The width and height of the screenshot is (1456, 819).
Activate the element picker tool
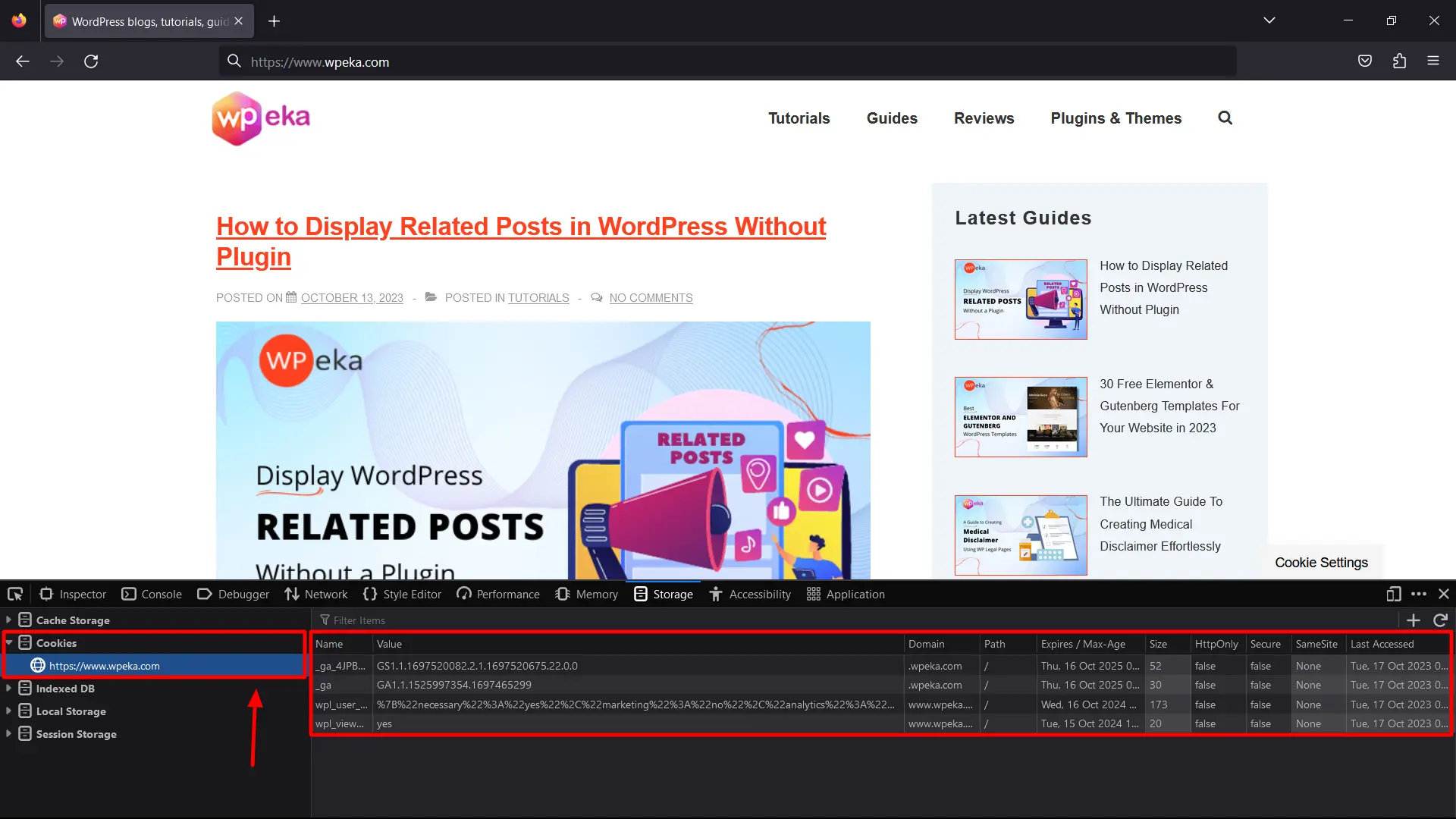15,594
